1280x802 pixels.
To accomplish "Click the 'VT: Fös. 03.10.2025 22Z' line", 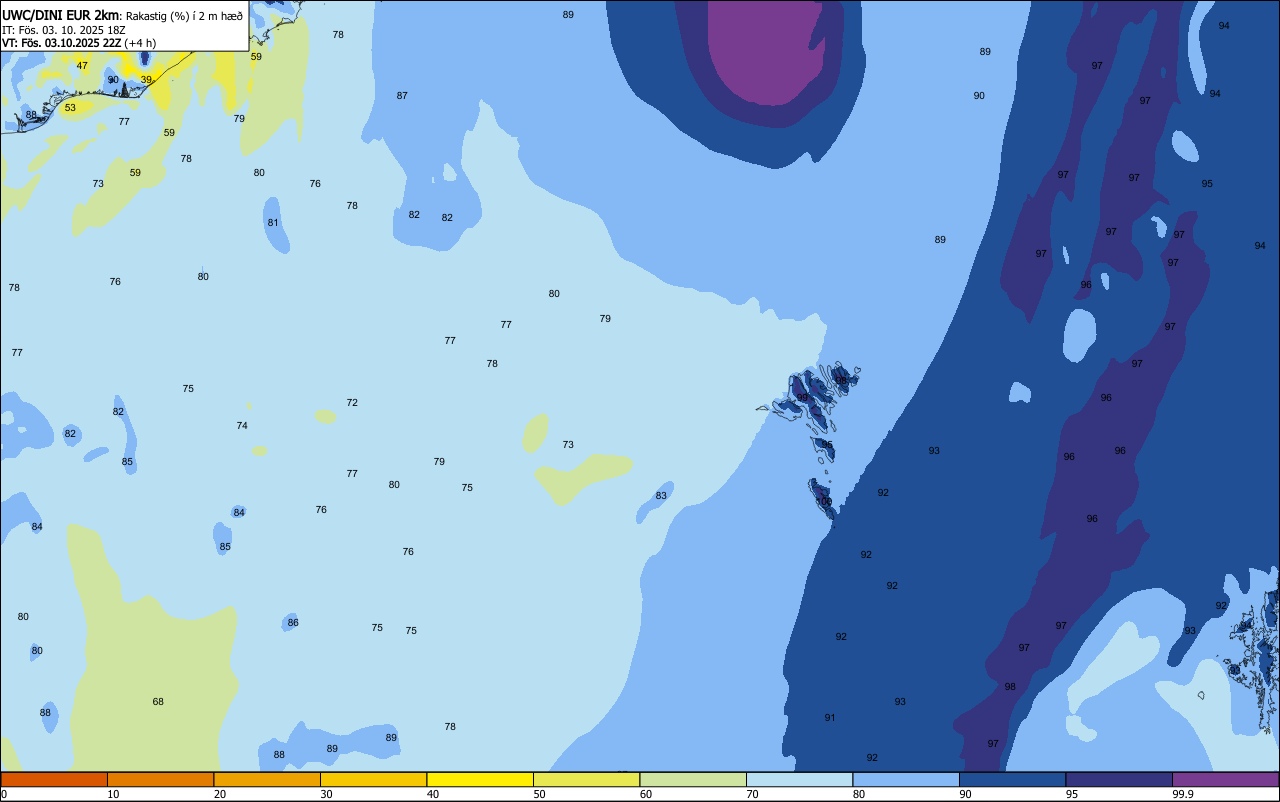I will click(x=62, y=43).
